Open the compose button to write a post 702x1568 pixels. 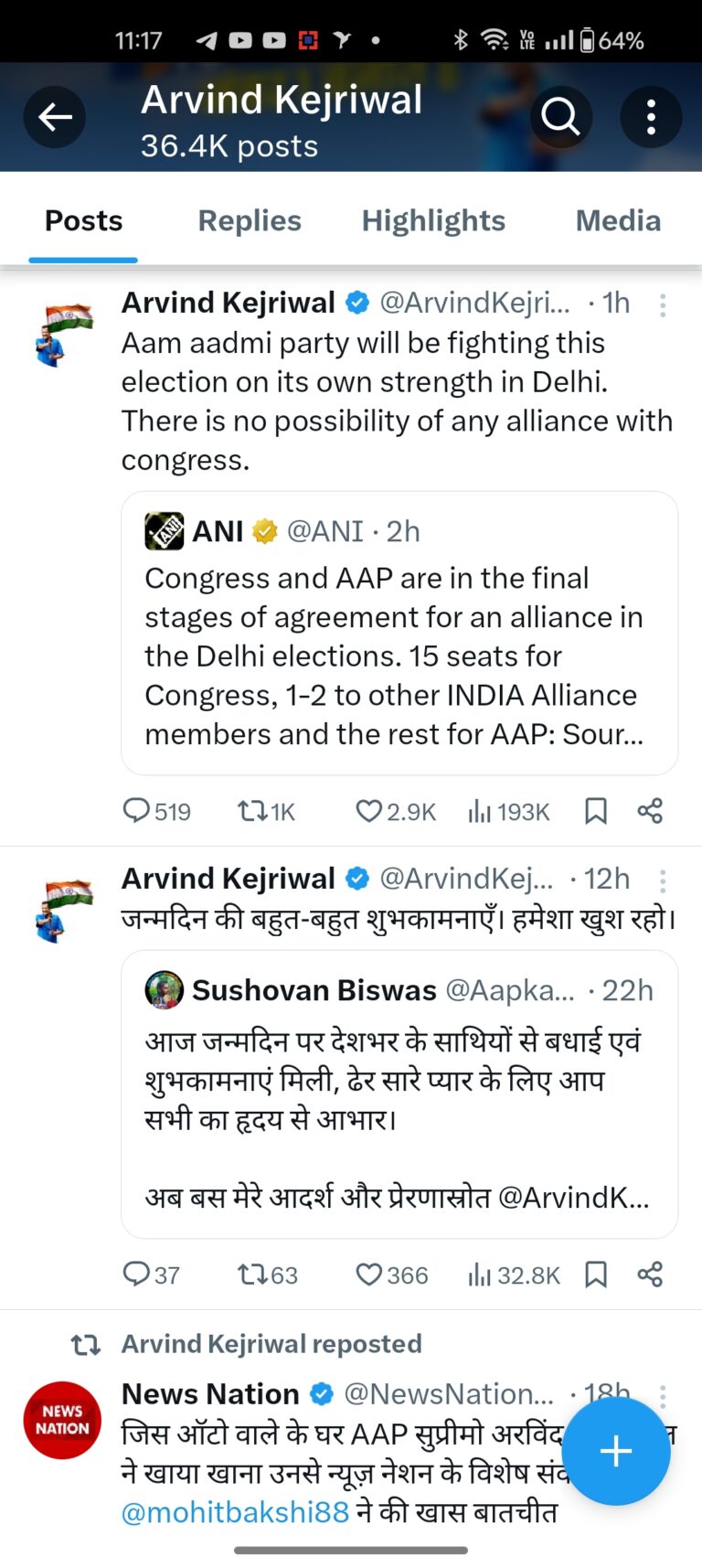tap(615, 1451)
